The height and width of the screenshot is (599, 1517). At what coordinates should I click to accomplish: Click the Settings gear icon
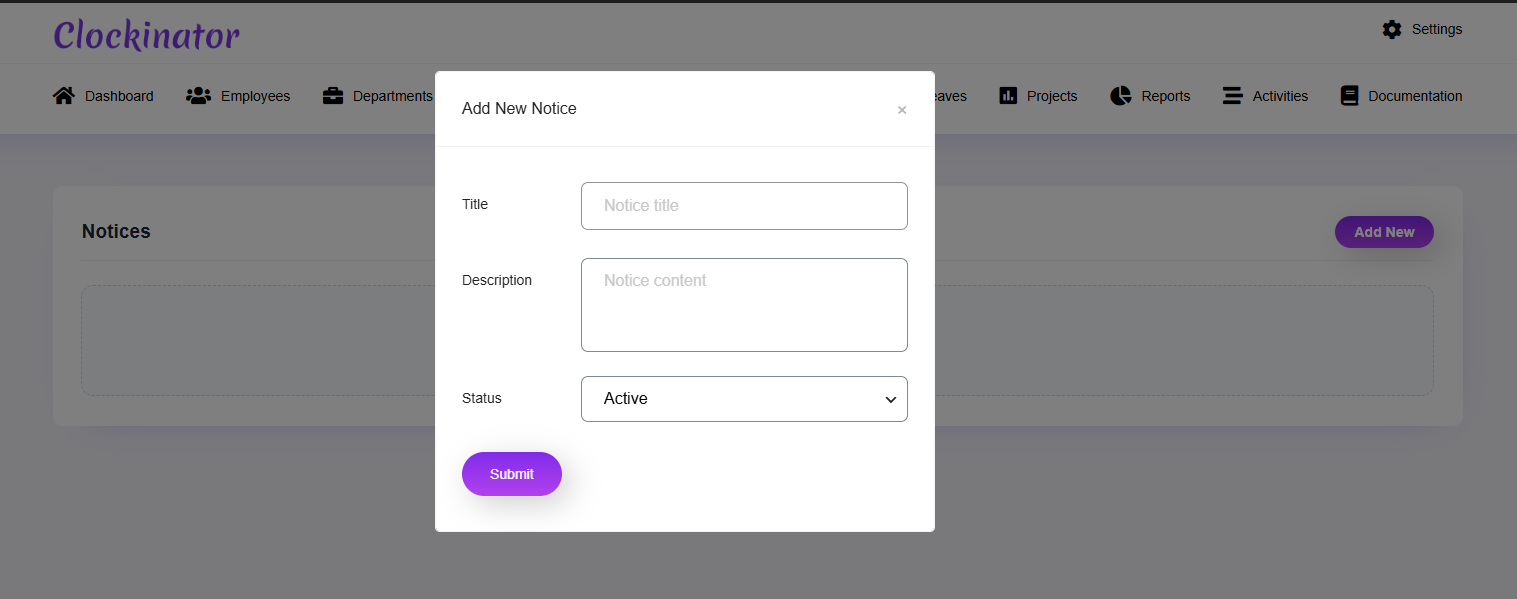[x=1391, y=30]
